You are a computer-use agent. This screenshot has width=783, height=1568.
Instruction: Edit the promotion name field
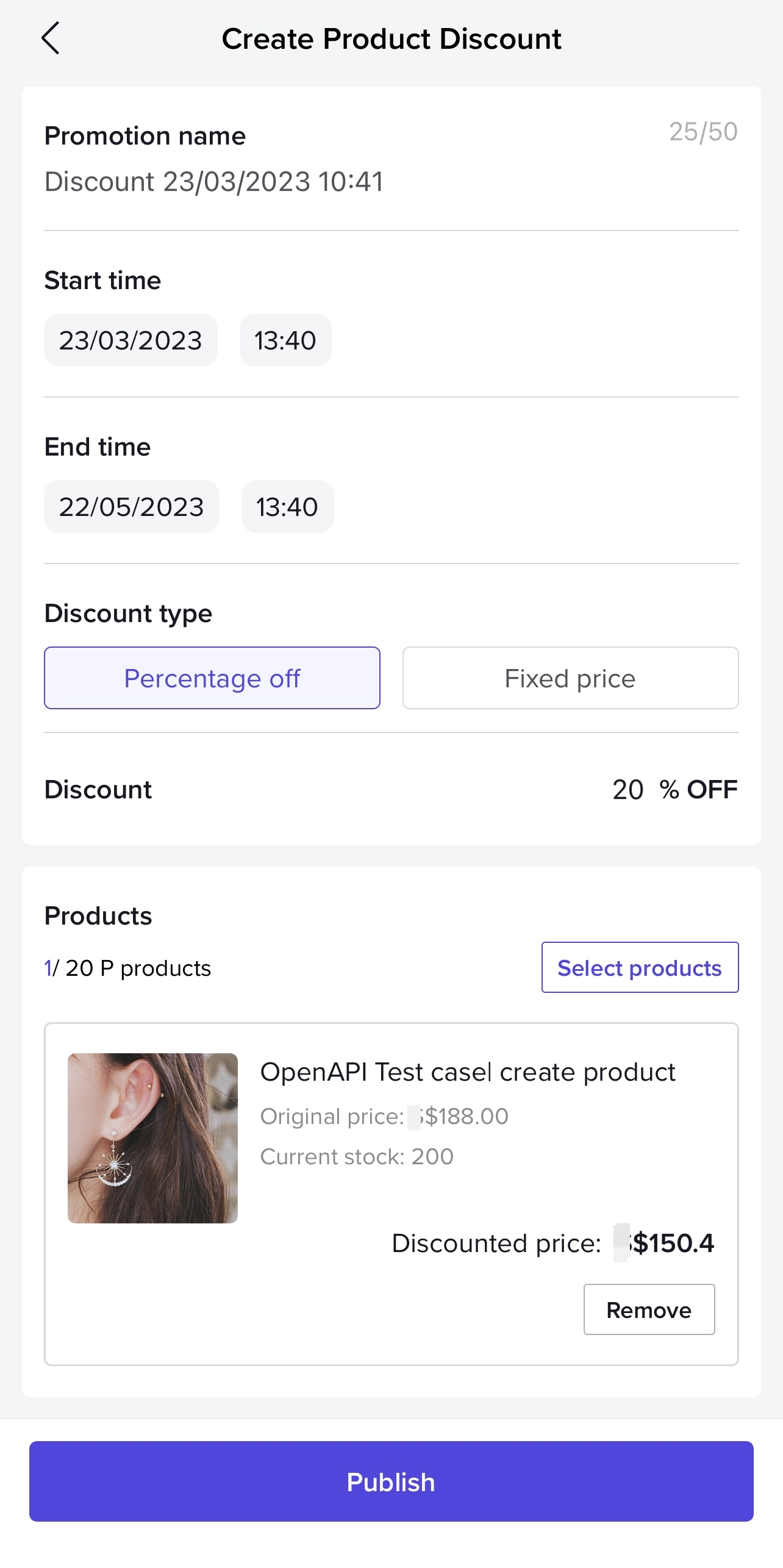[x=214, y=182]
